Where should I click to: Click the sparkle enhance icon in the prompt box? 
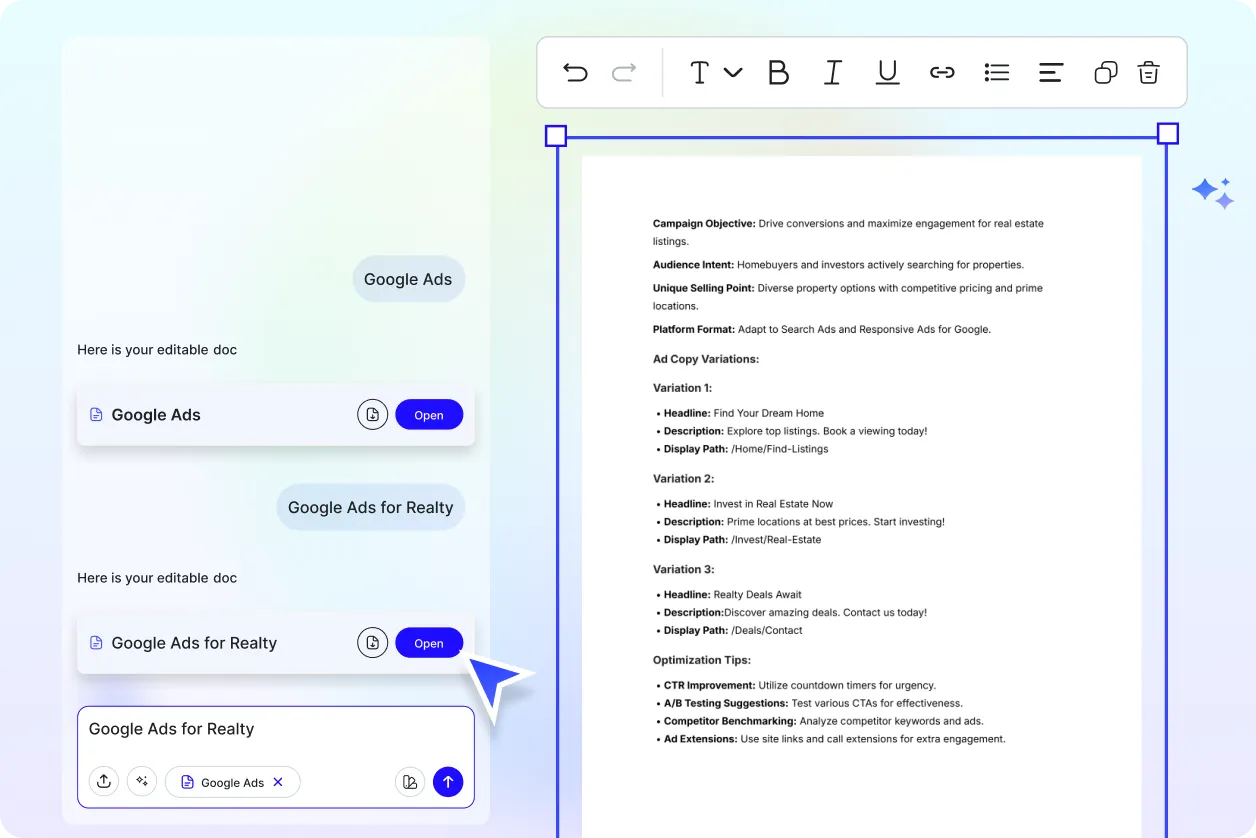[x=142, y=782]
